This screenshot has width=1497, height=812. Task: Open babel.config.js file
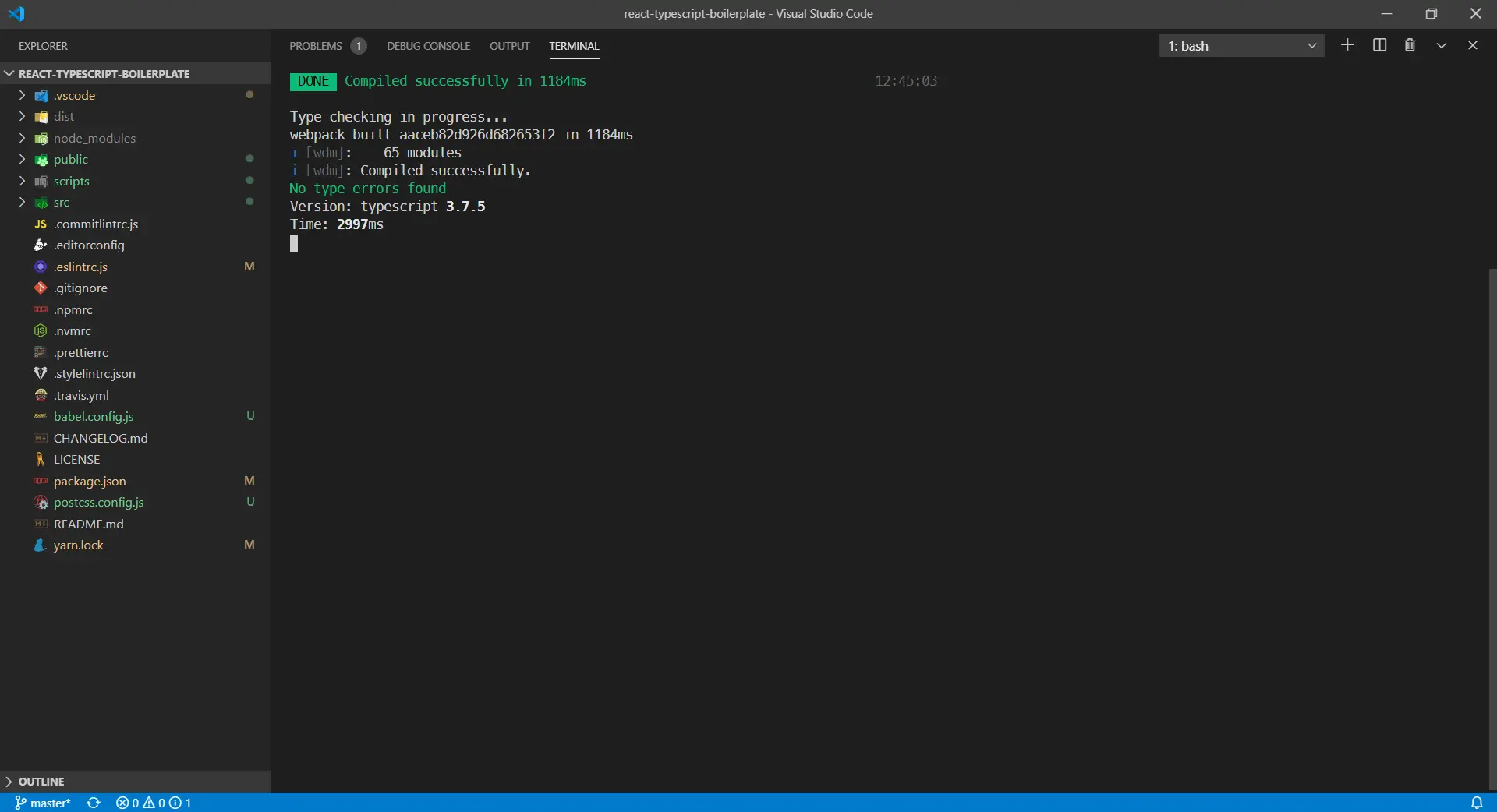(135, 416)
